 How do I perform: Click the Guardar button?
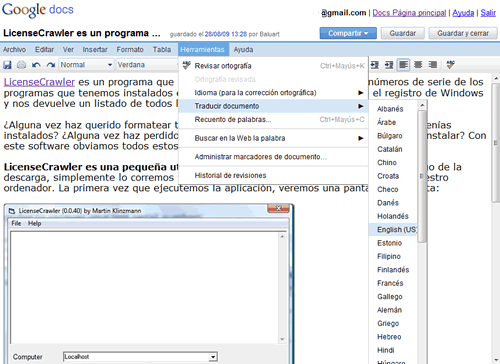pos(403,33)
